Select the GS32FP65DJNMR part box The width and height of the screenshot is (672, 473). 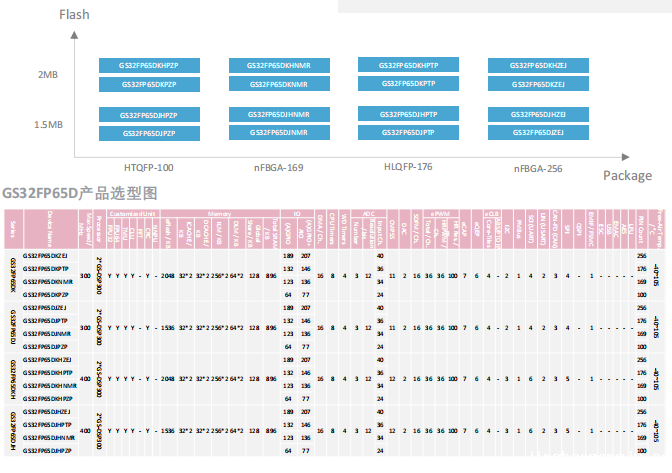[x=279, y=132]
